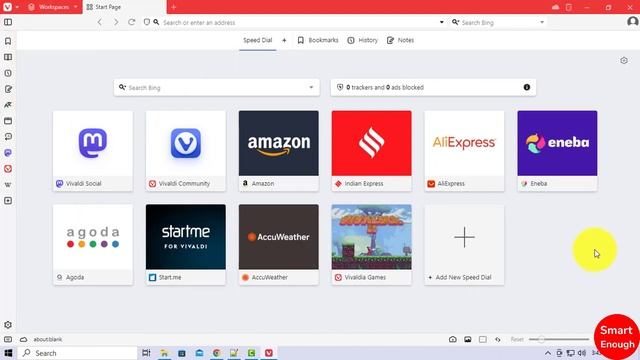Screen dimensions: 640x360
Task: Click the zoom Reset button
Action: [x=517, y=339]
